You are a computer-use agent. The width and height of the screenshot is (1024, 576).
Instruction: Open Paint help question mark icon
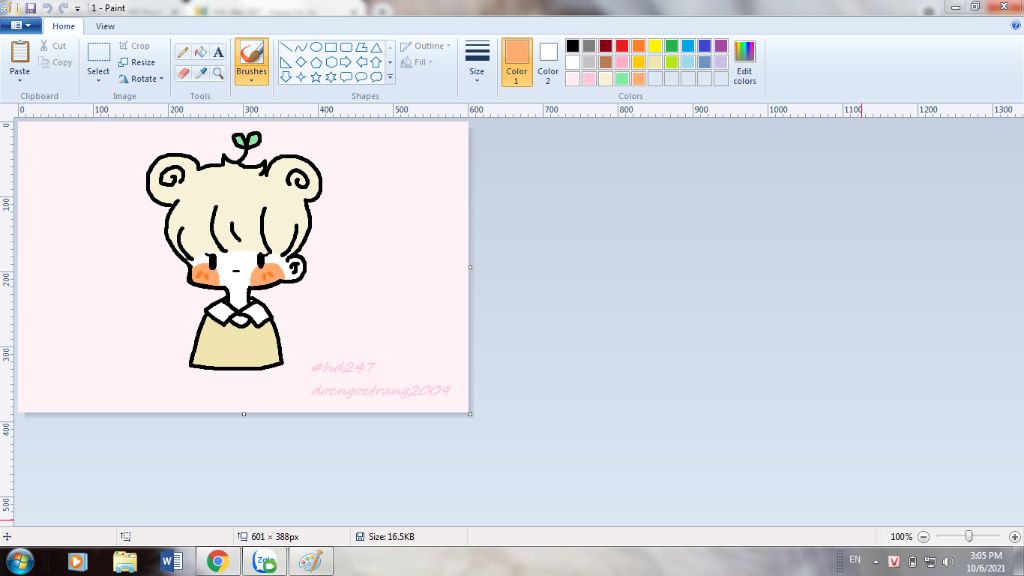pos(1016,25)
